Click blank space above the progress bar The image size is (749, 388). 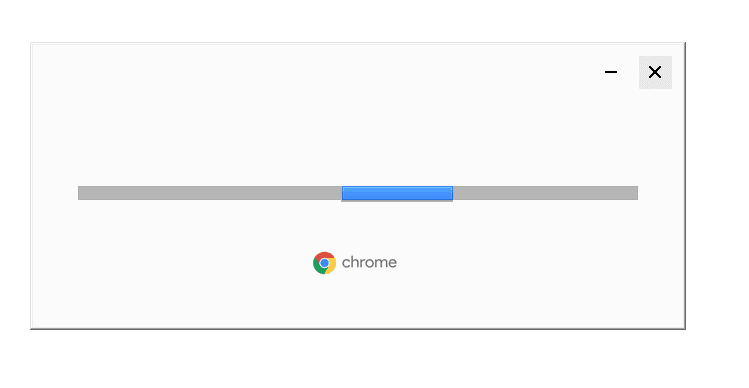point(358,143)
